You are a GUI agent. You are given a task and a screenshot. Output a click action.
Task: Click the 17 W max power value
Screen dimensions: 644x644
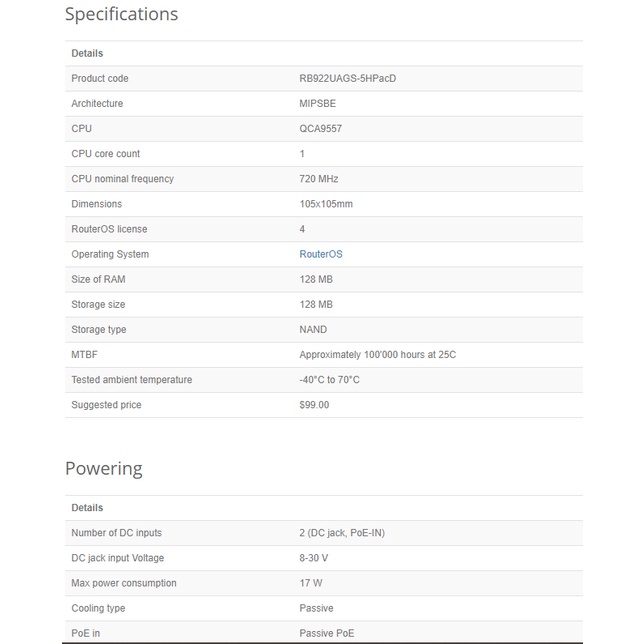coord(310,583)
